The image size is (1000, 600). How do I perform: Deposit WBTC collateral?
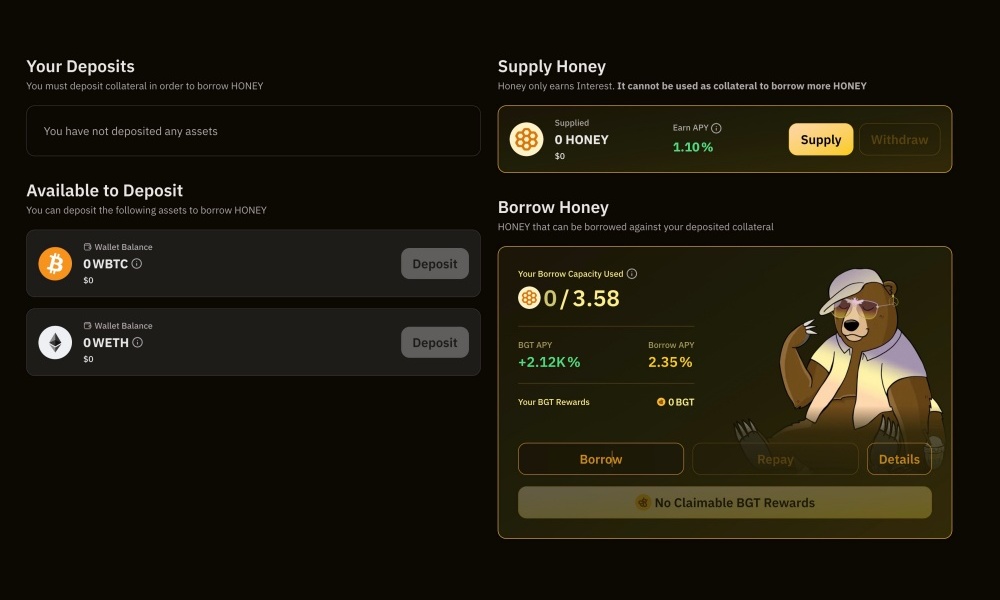[x=435, y=263]
